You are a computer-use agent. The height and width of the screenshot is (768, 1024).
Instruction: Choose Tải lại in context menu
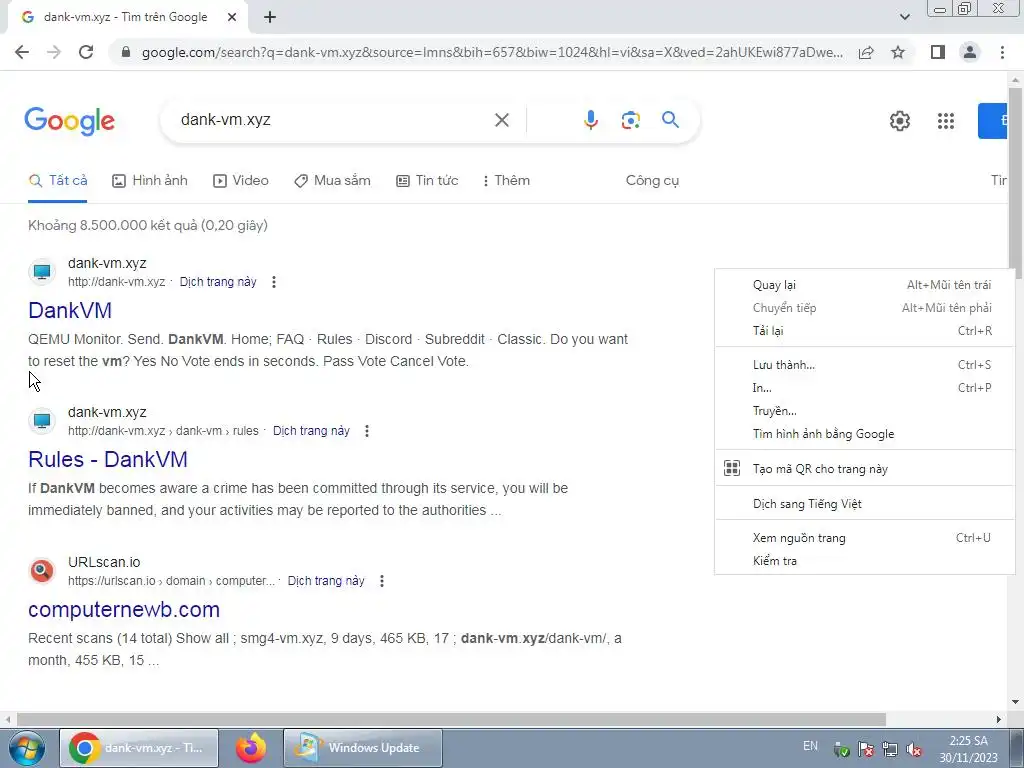tap(865, 330)
